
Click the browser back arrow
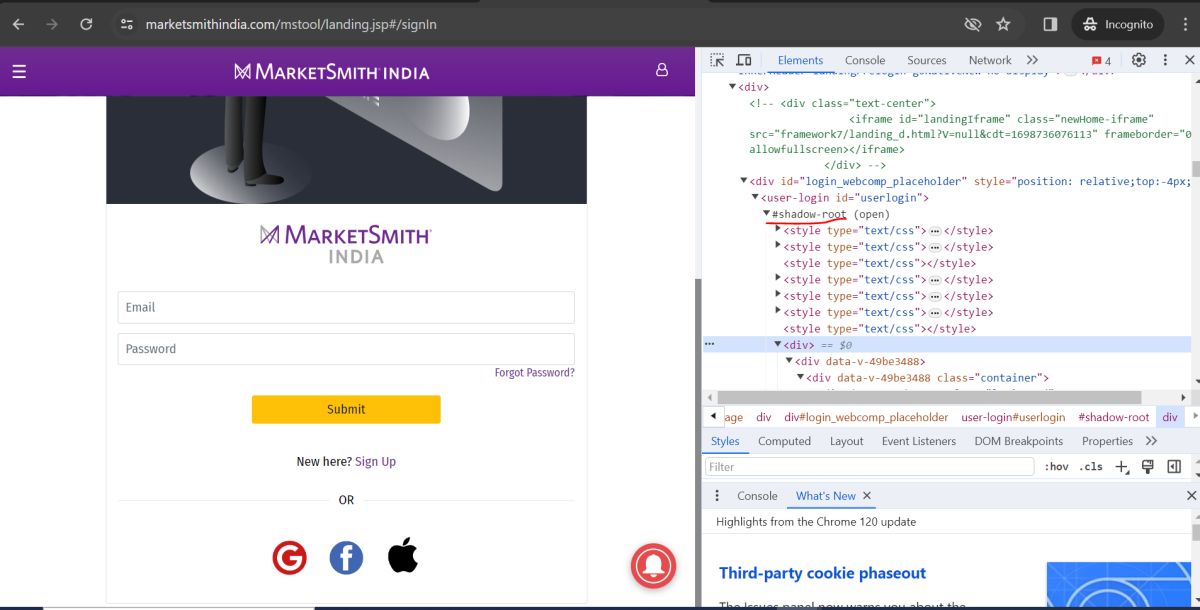click(18, 24)
